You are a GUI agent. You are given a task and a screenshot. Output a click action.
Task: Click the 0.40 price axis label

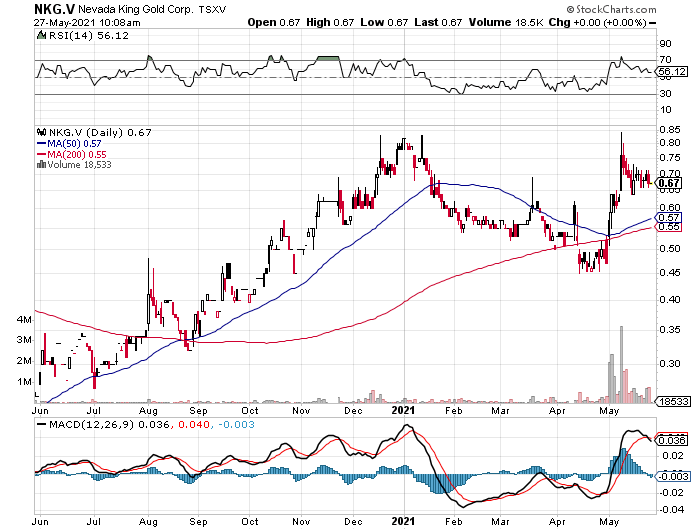[x=670, y=299]
